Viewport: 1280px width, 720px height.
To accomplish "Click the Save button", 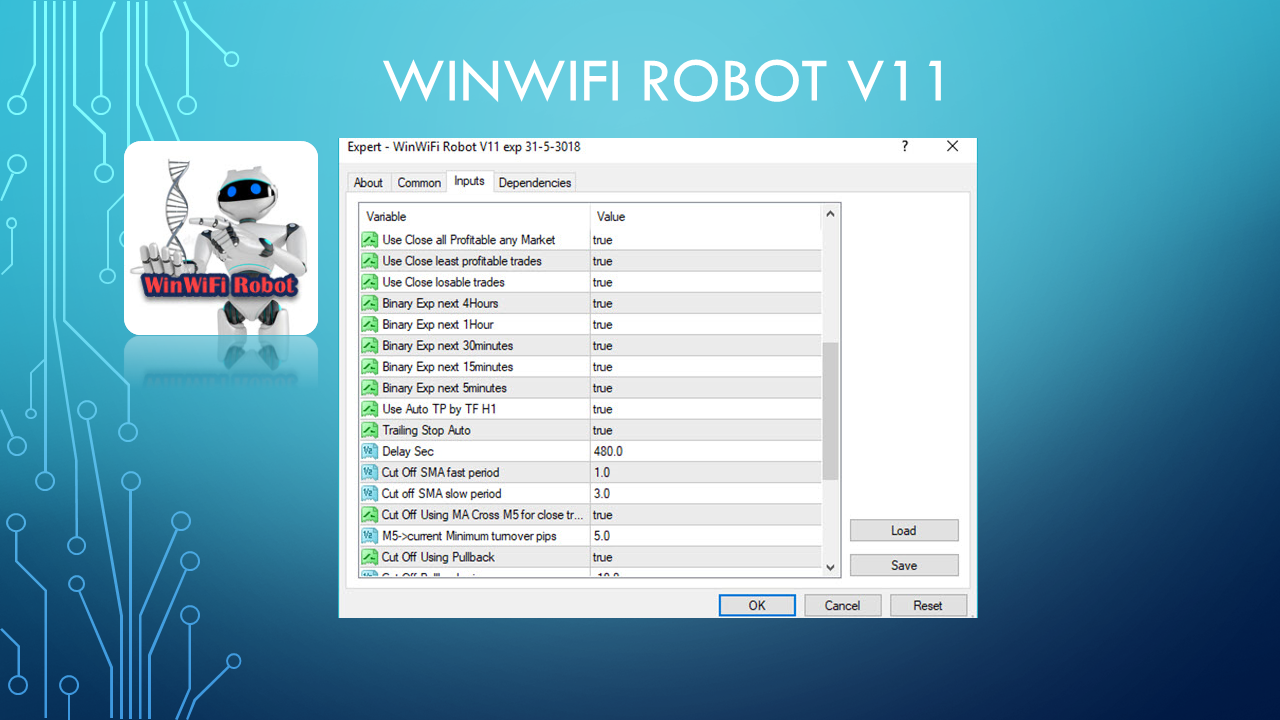I will coord(904,565).
